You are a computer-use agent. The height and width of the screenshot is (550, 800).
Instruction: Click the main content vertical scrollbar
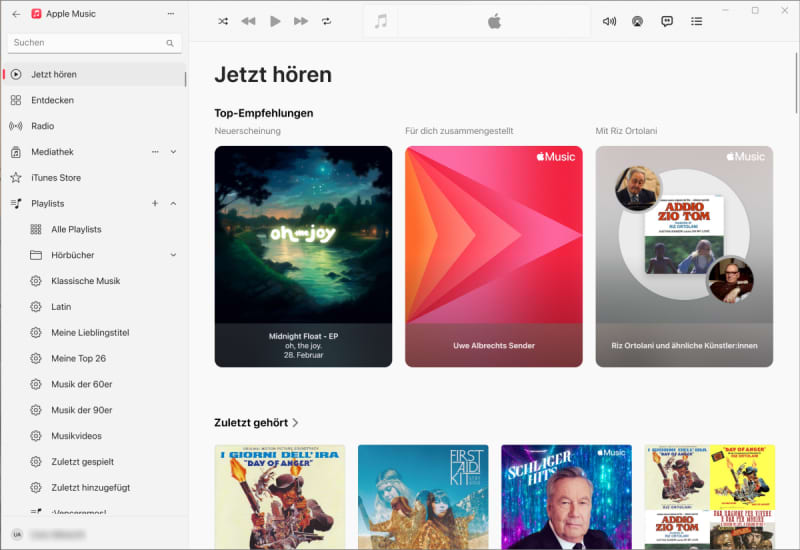click(796, 82)
